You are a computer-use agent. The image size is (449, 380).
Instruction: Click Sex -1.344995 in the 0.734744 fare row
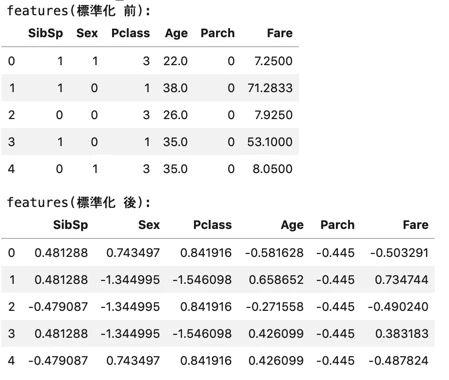tap(130, 280)
